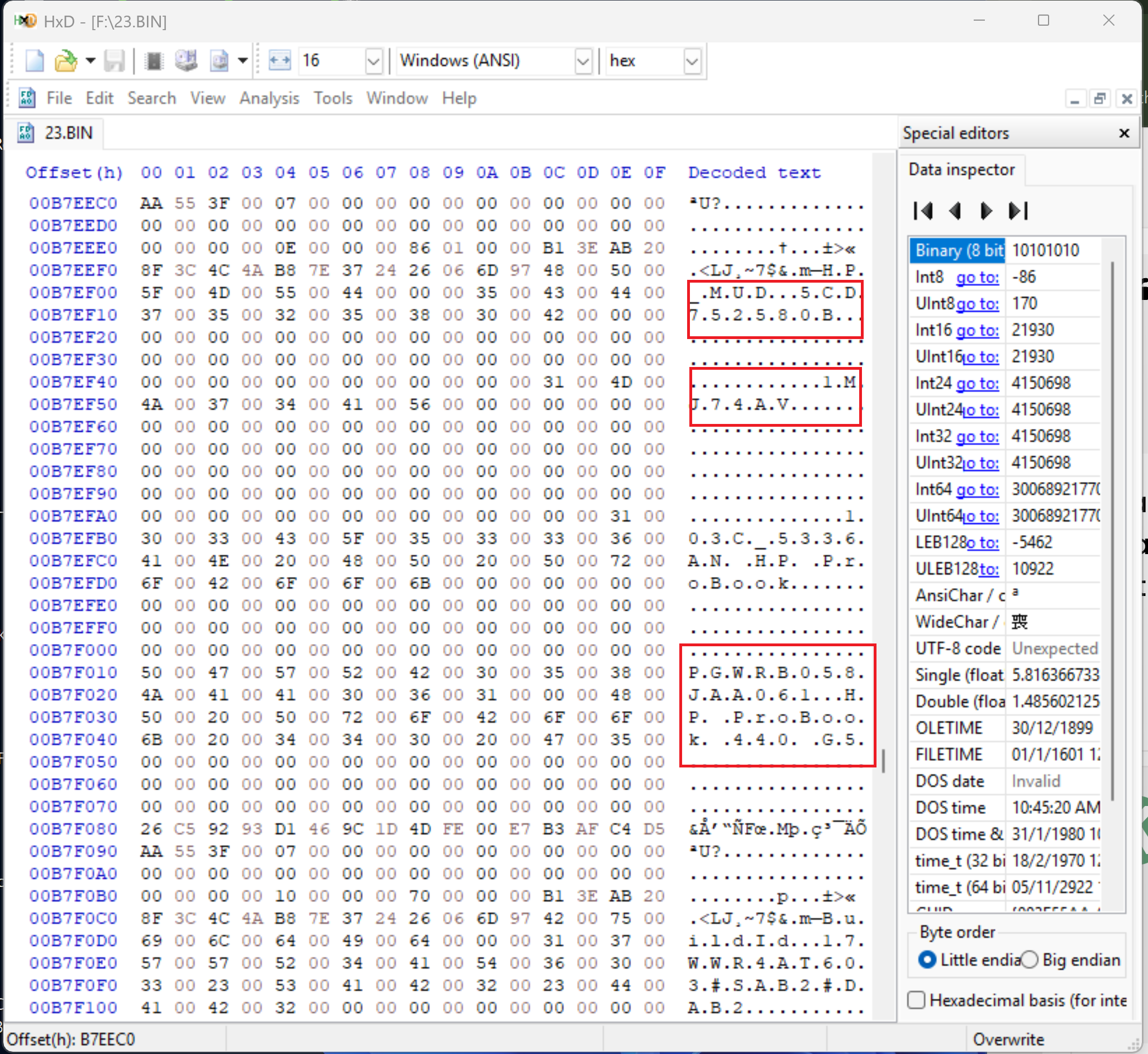The height and width of the screenshot is (1054, 1148).
Task: Click the Open RAM (main memory) chip icon
Action: click(154, 60)
